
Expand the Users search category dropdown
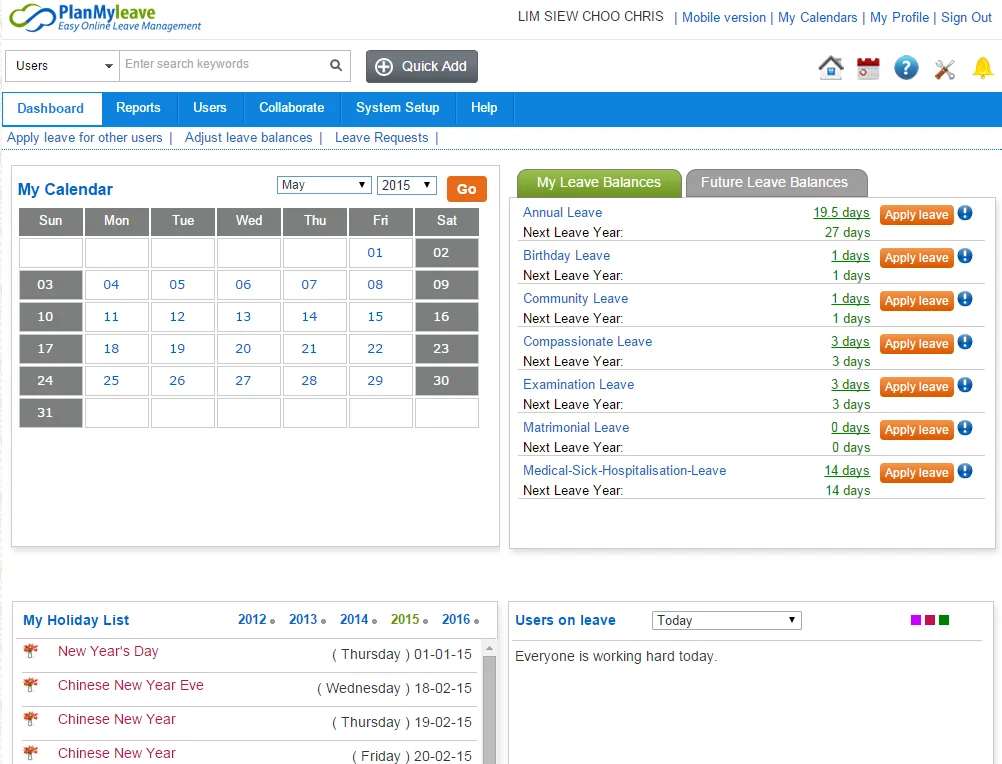click(x=63, y=66)
